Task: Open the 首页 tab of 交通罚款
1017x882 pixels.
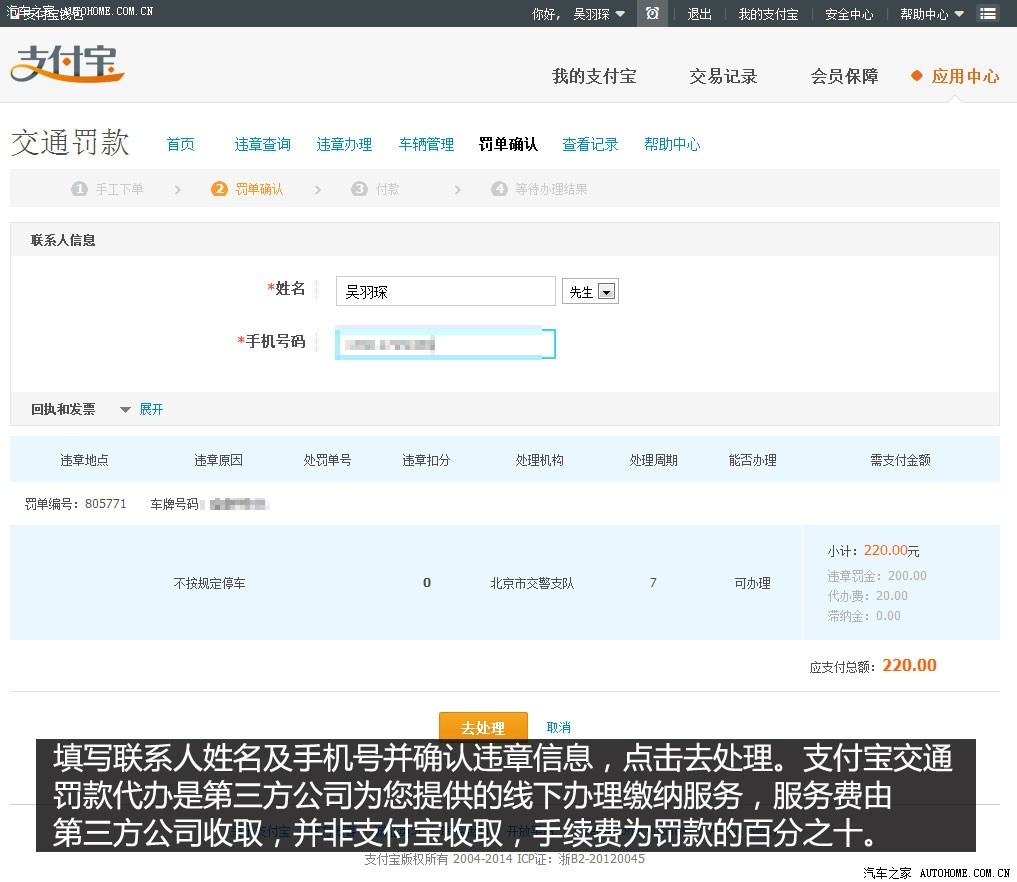Action: (180, 144)
